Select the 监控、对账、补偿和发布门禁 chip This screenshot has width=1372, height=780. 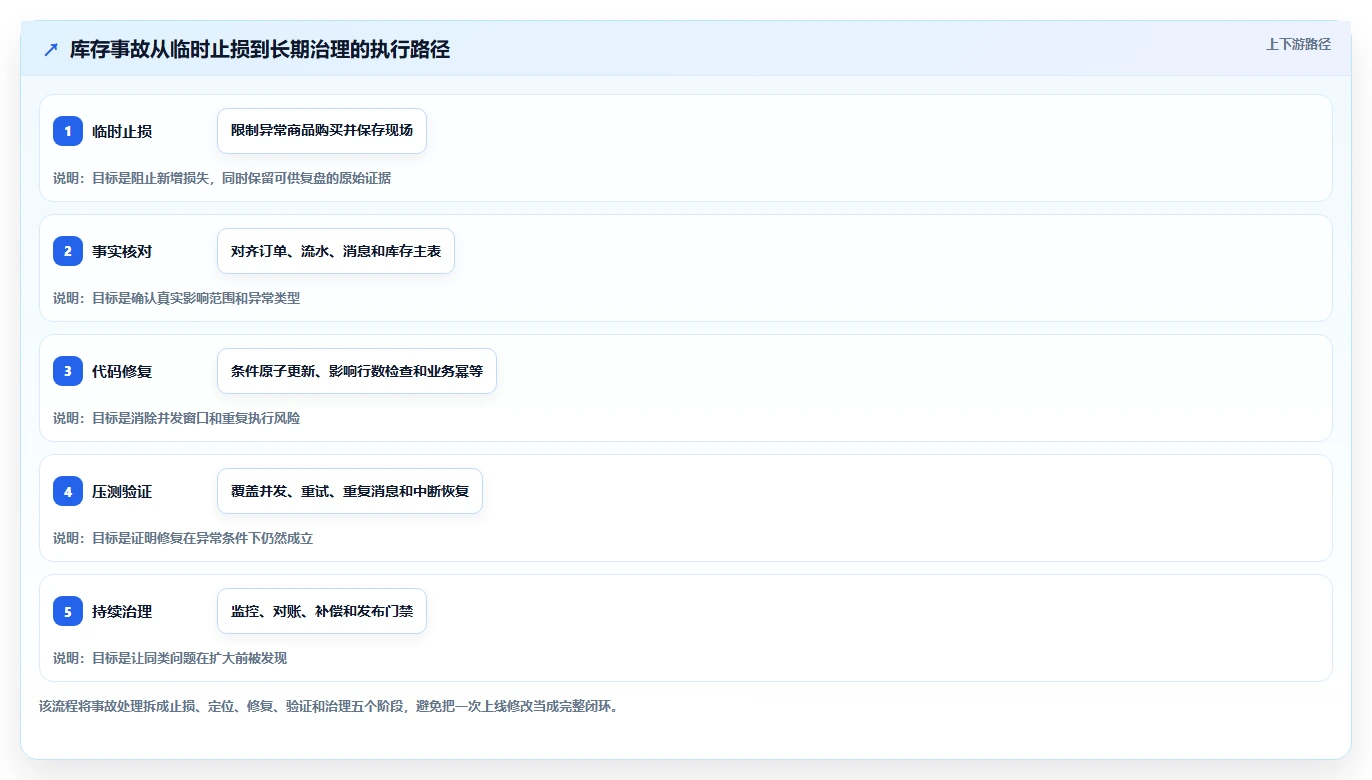pyautogui.click(x=322, y=611)
